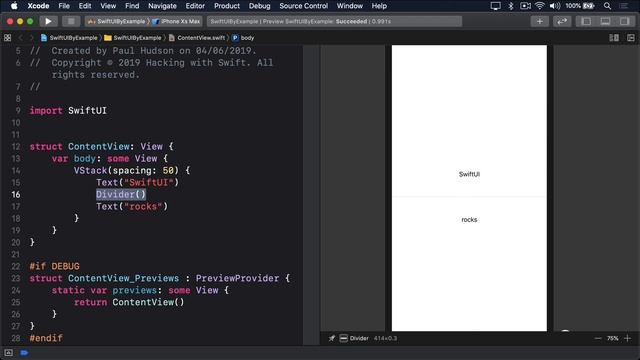
Task: Open the Apple menu
Action: [x=14, y=6]
